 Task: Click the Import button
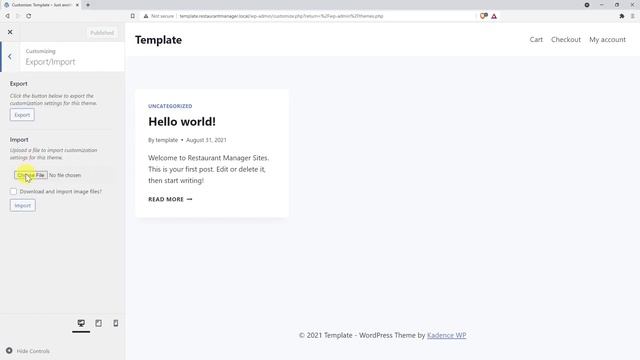pyautogui.click(x=22, y=205)
